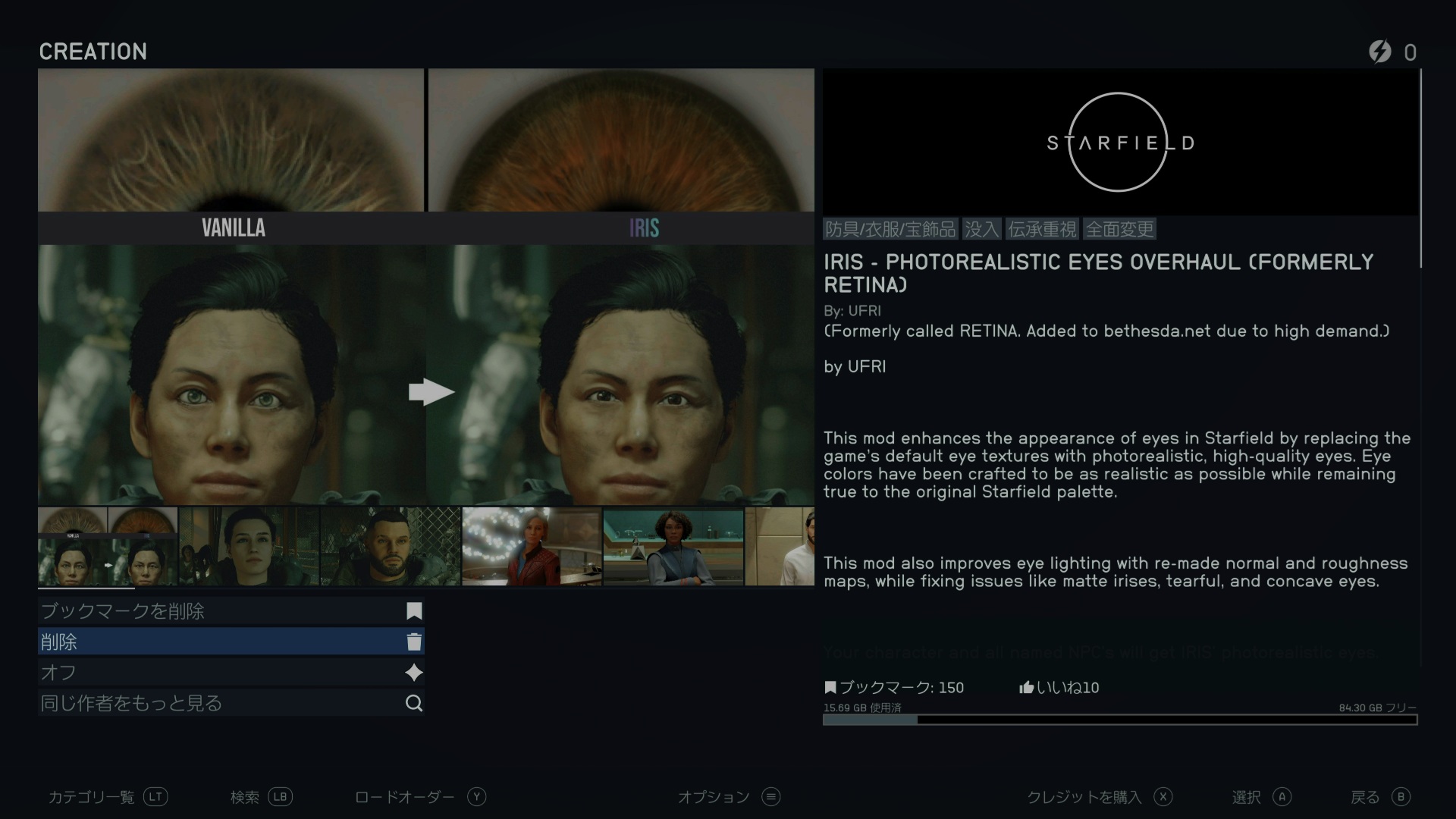Click クレジットを購入 button
This screenshot has height=819, width=1456.
[1084, 797]
